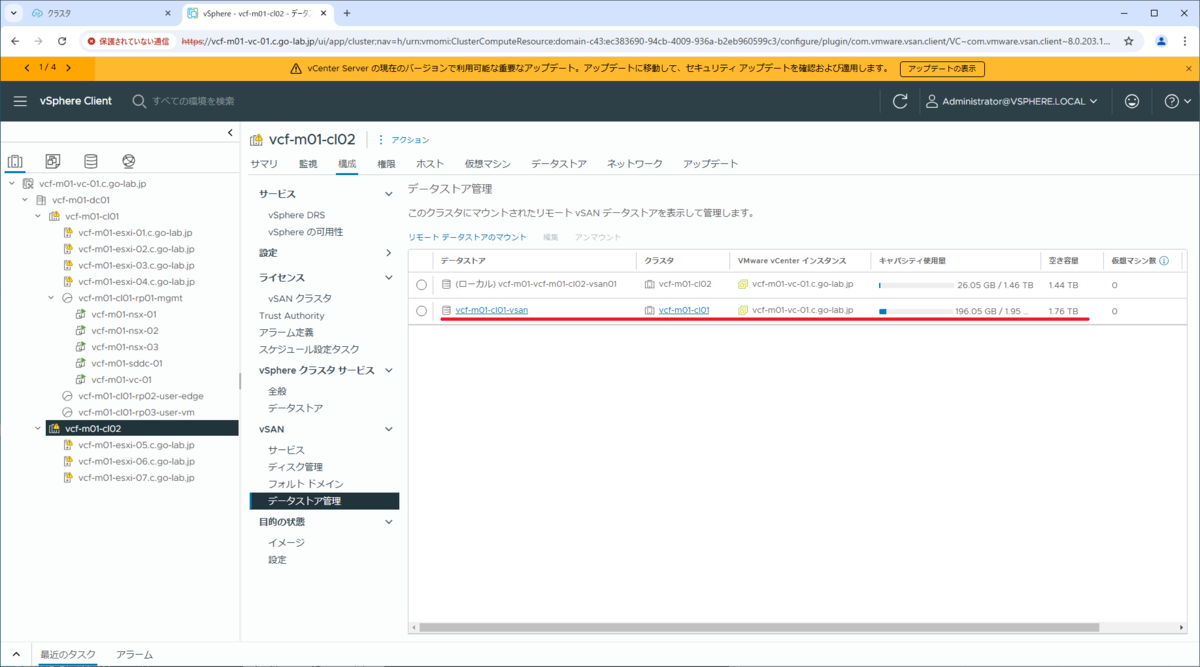Click the horizontal scrollbar below the datastore table
The image size is (1200, 667).
758,628
